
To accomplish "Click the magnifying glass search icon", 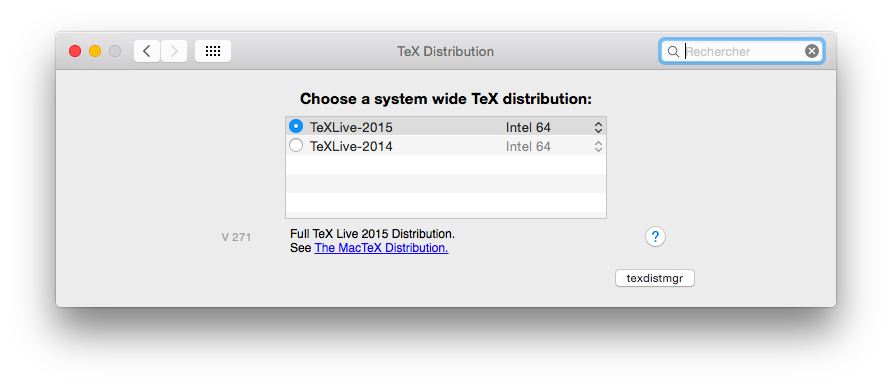I will pyautogui.click(x=673, y=52).
